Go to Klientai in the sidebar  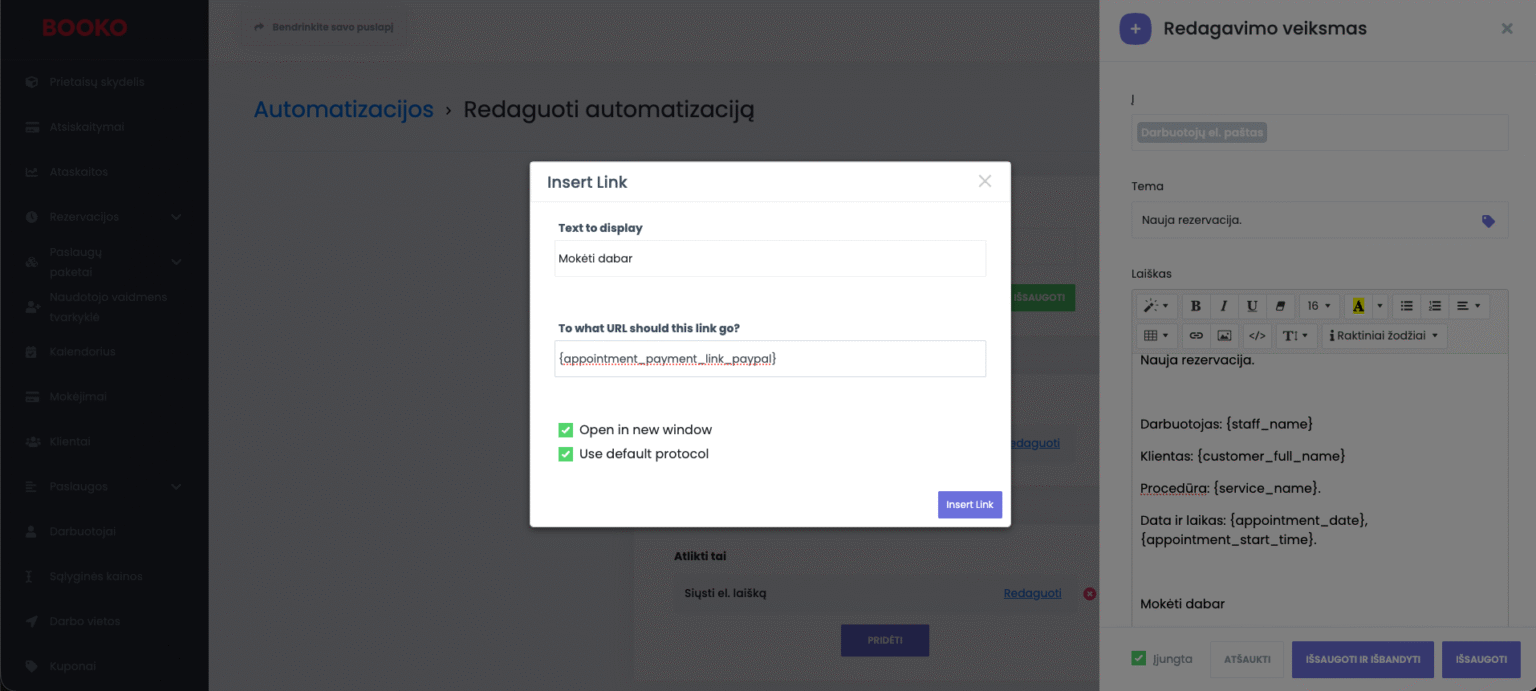pyautogui.click(x=70, y=441)
